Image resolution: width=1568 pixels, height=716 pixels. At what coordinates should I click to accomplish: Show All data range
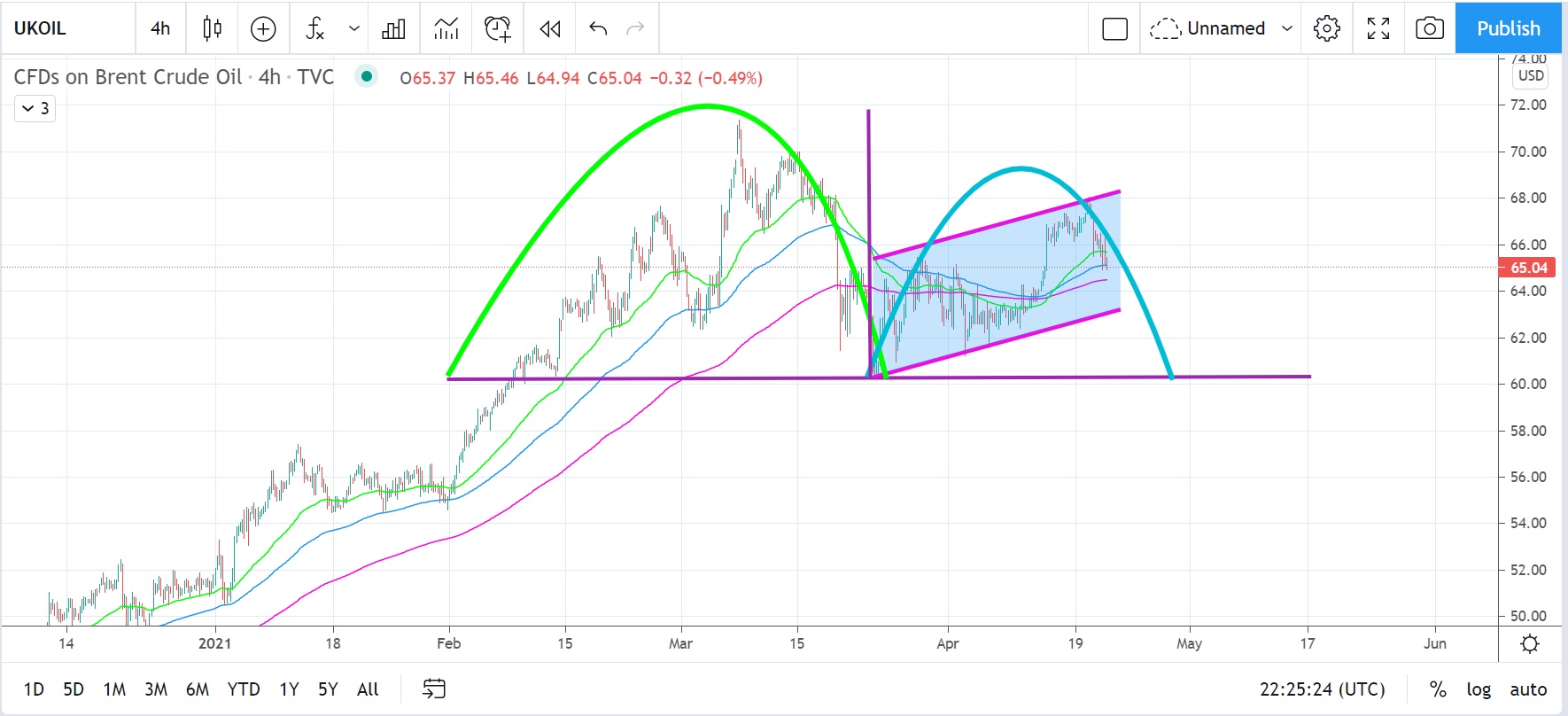coord(368,689)
